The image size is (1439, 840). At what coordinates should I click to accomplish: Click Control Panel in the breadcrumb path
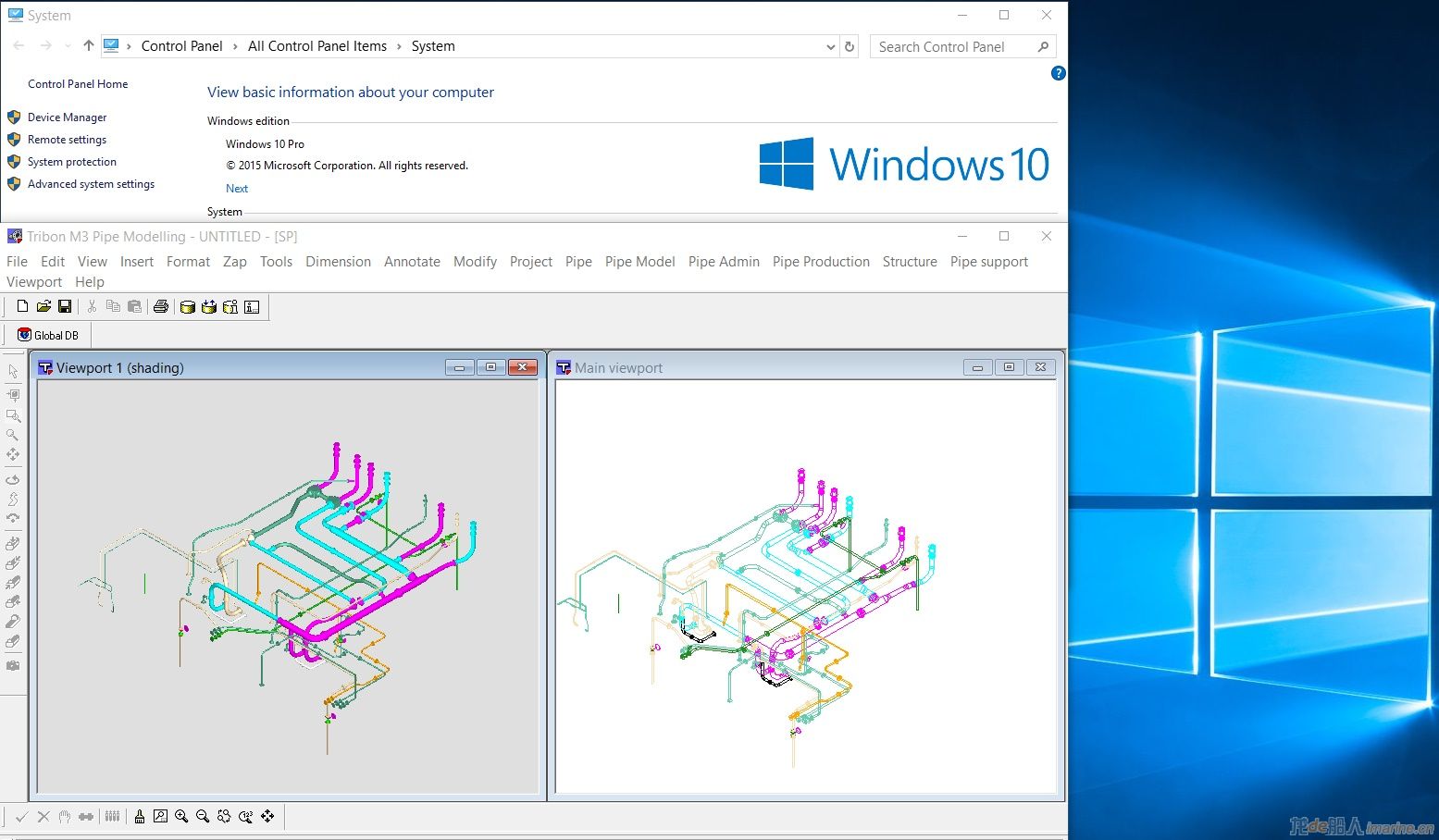tap(181, 46)
